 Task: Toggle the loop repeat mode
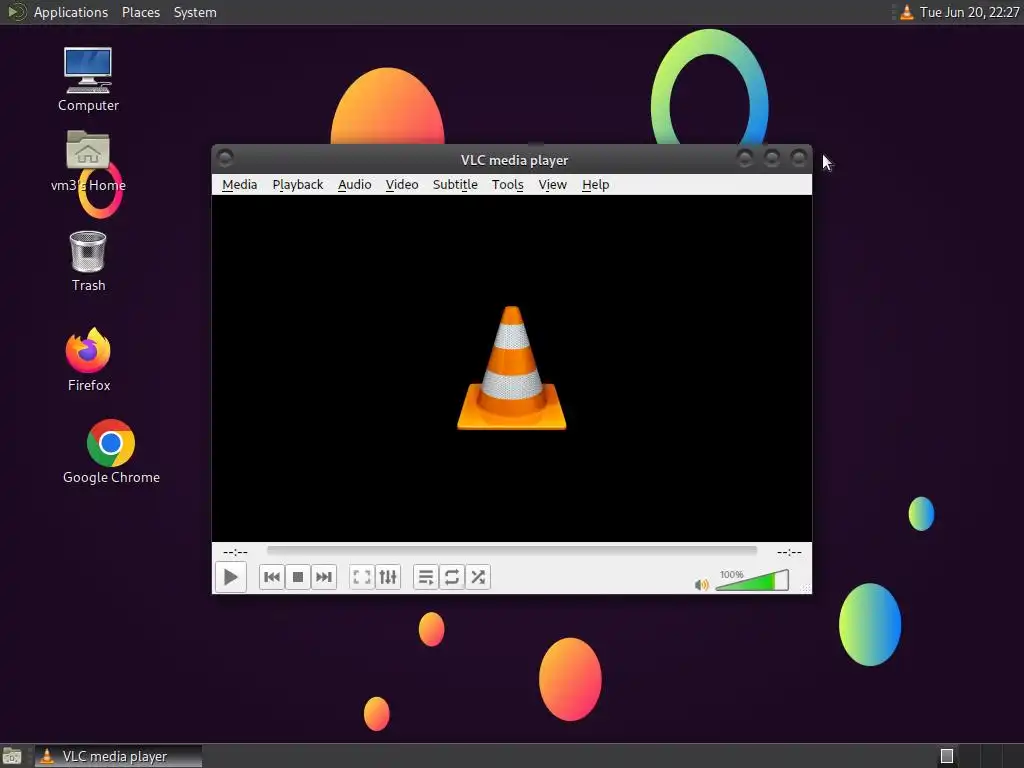tap(452, 577)
